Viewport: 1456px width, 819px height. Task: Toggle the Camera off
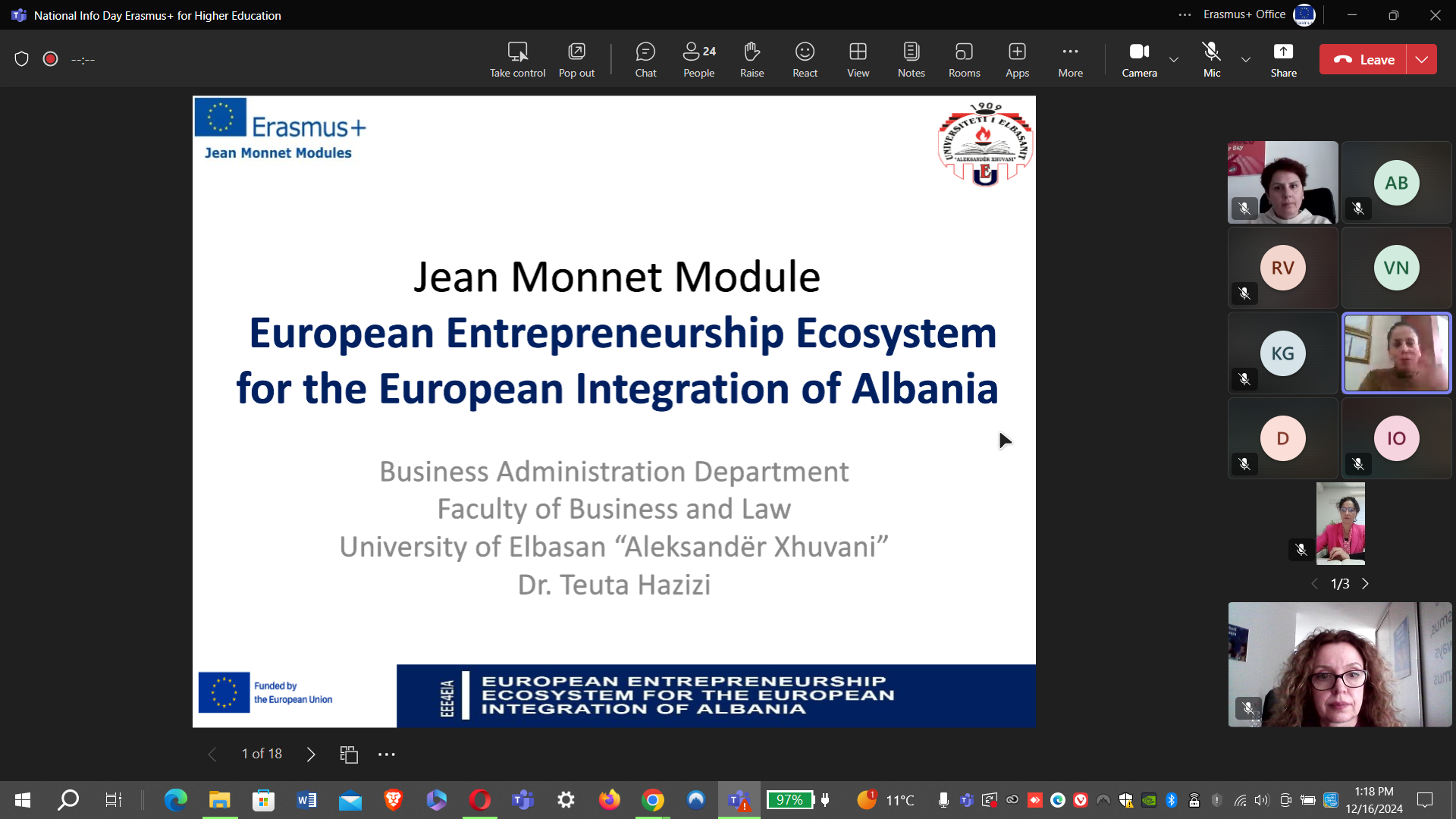pos(1139,59)
